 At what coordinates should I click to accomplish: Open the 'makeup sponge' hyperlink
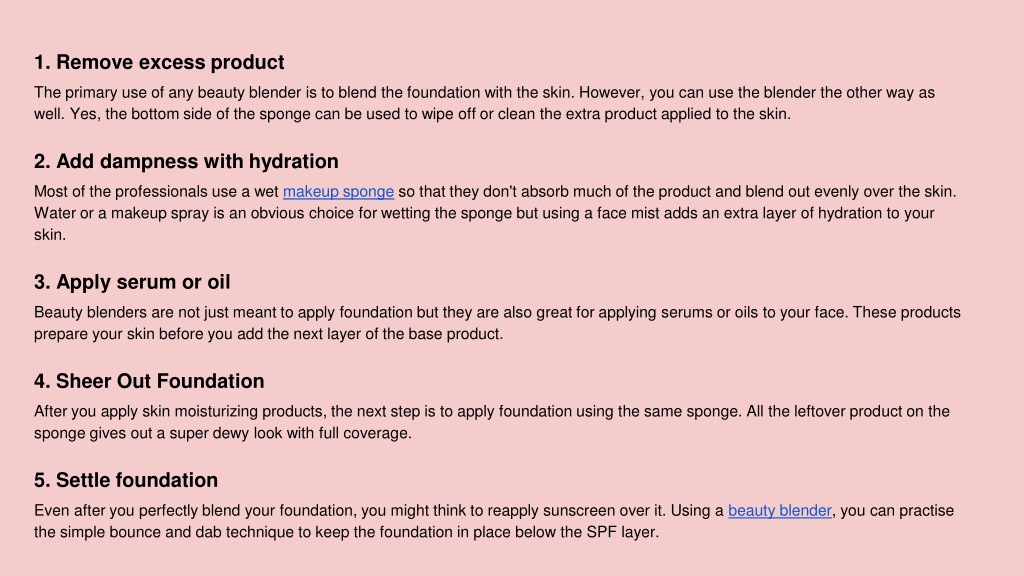pyautogui.click(x=338, y=192)
